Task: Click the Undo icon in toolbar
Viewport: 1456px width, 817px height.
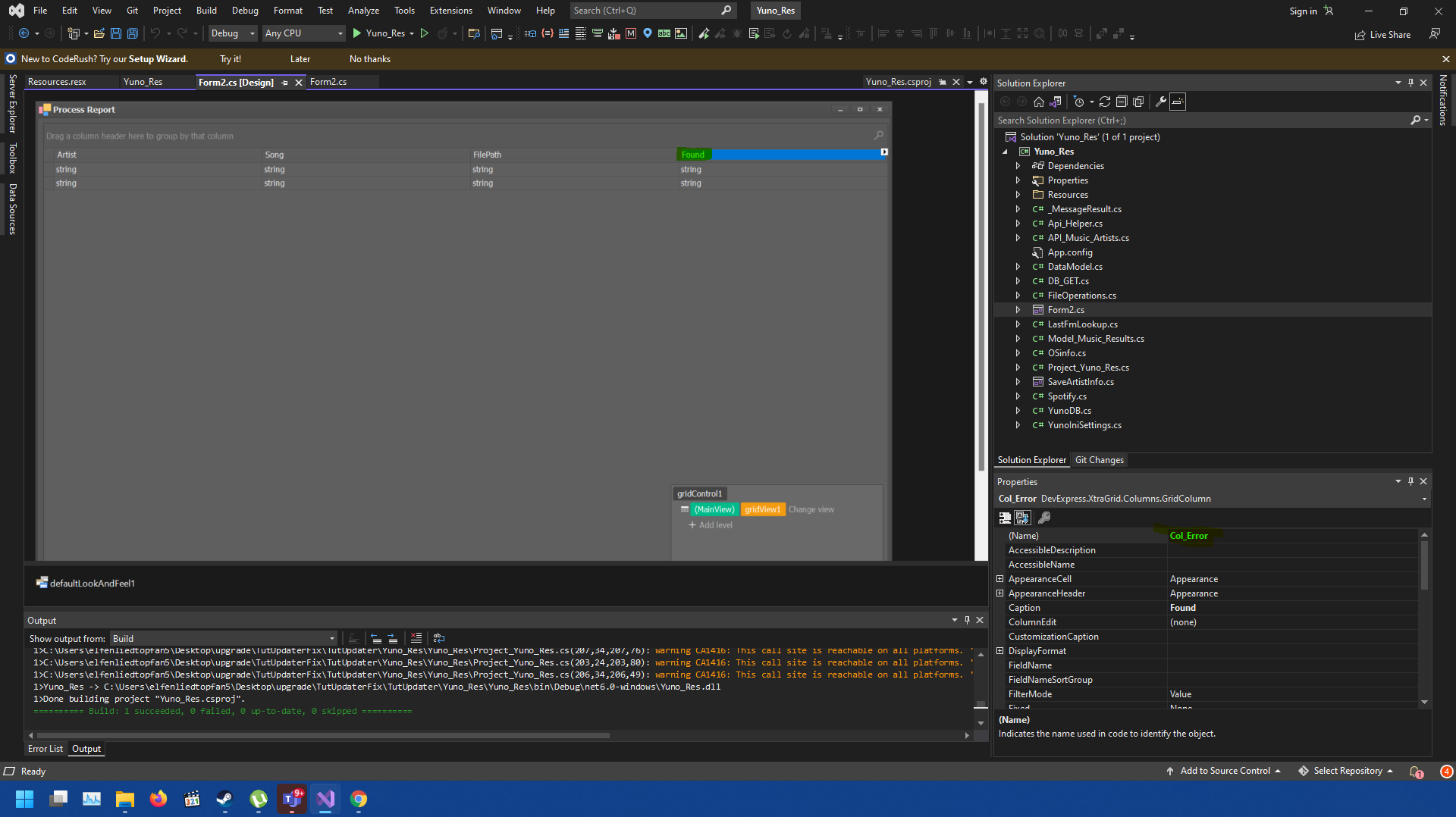Action: coord(155,33)
